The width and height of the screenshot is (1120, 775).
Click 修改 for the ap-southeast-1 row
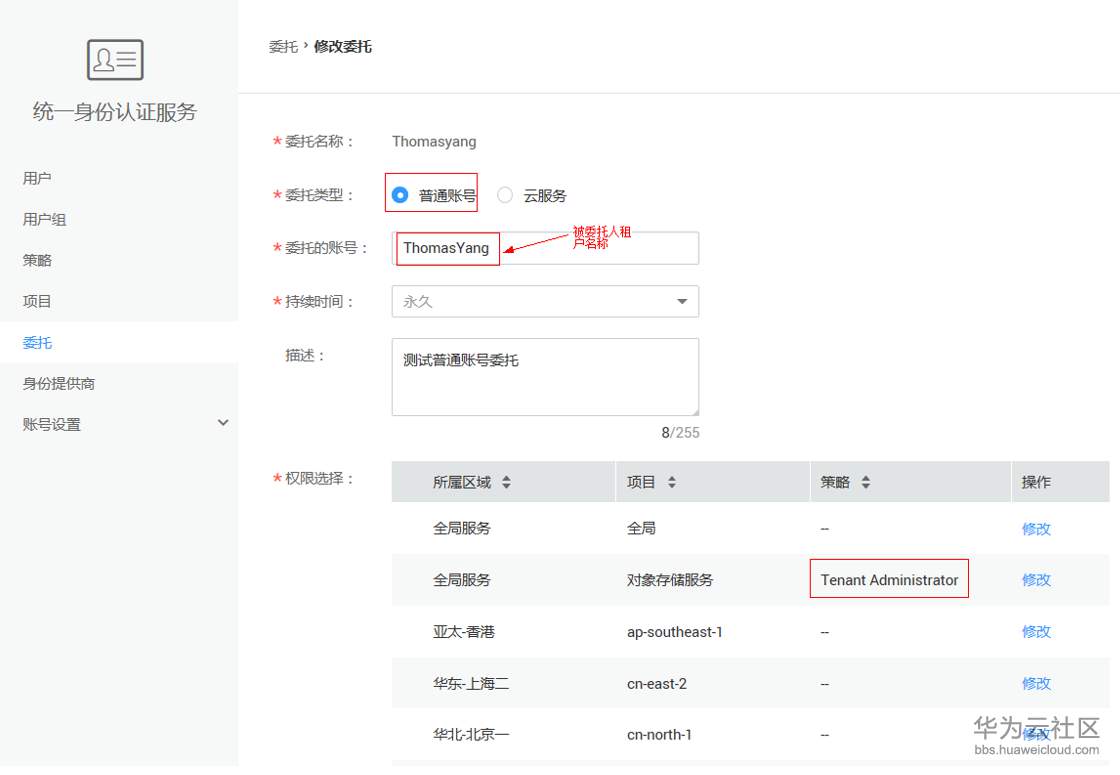click(1036, 631)
